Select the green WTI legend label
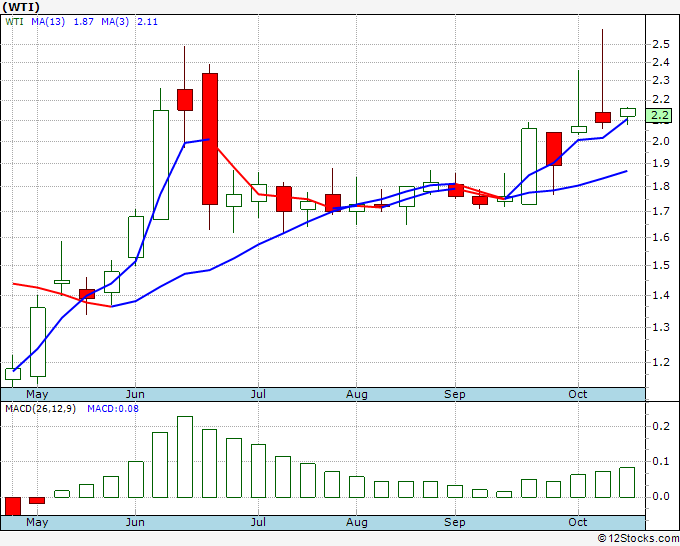 pos(14,22)
